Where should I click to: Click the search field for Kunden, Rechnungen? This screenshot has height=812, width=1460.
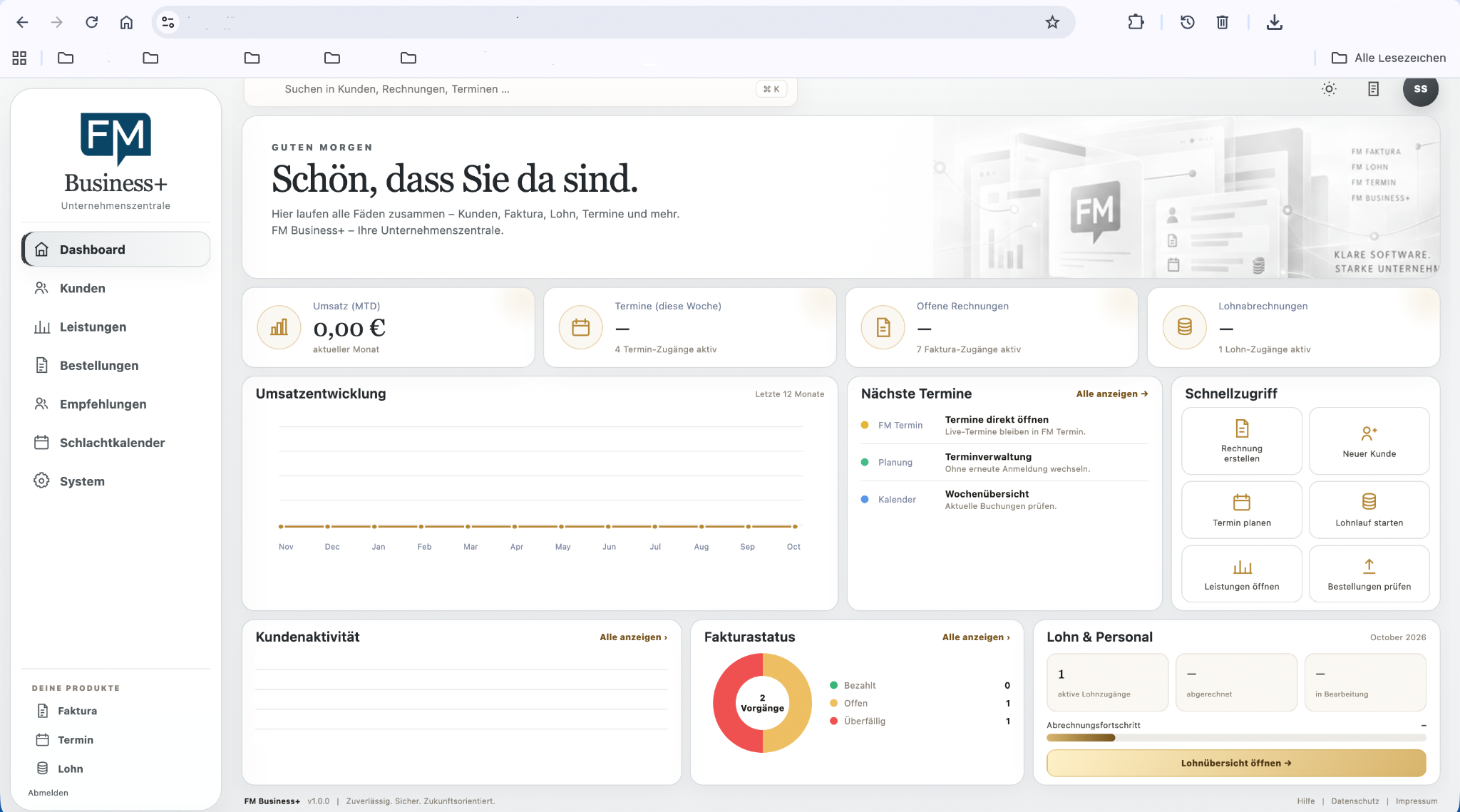click(x=520, y=89)
